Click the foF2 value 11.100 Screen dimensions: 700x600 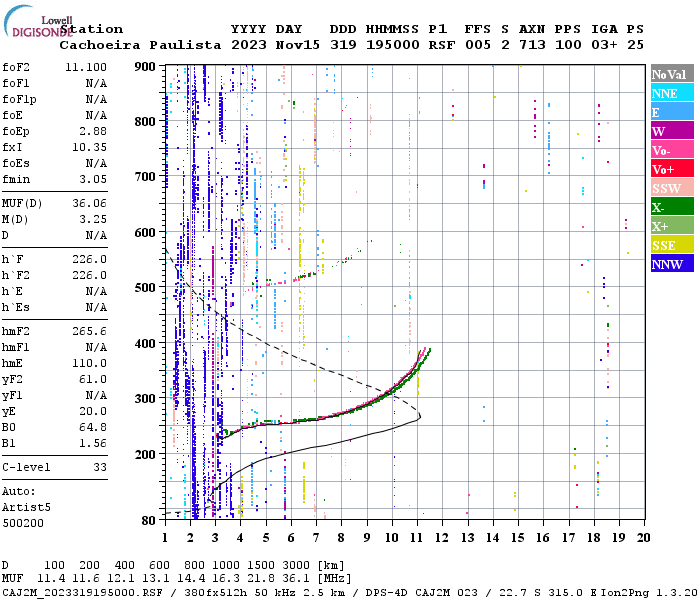(86, 67)
